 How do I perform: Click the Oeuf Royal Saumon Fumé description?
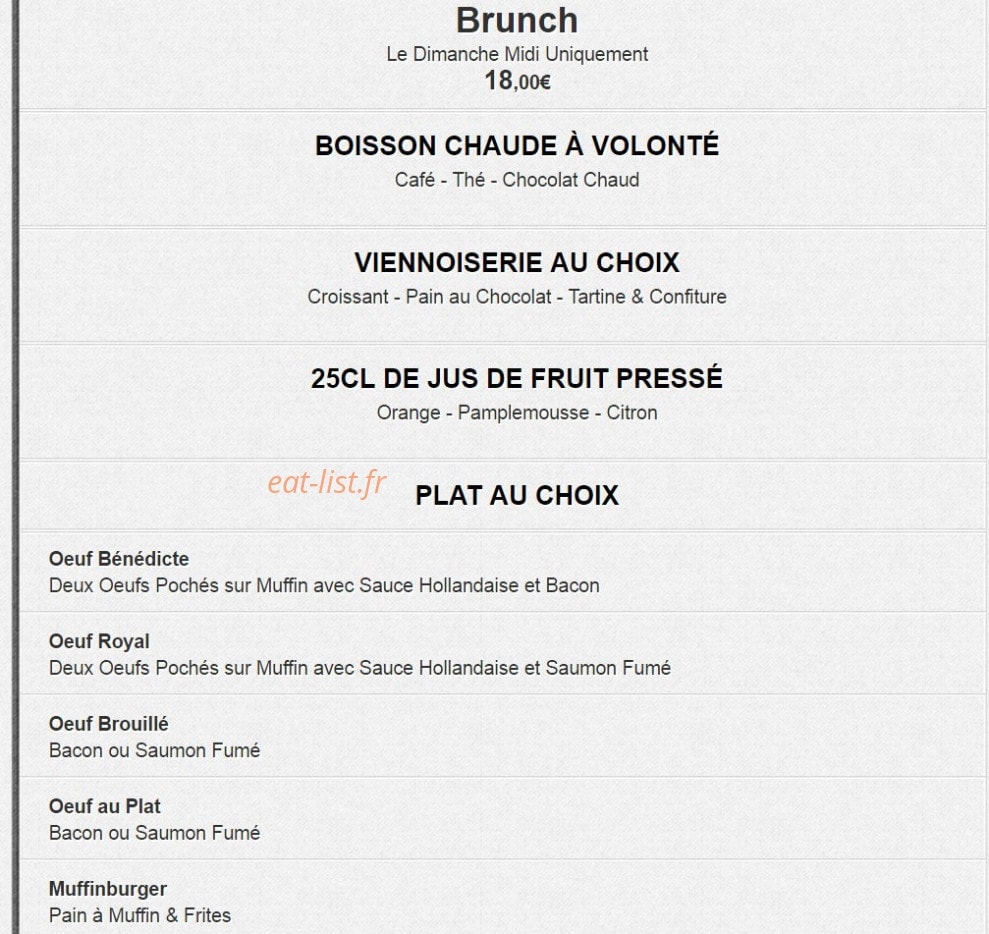[360, 668]
